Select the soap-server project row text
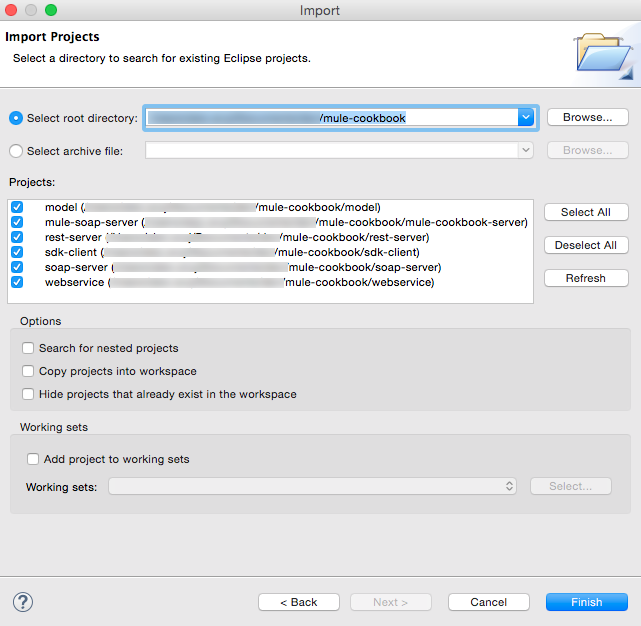The width and height of the screenshot is (641, 626). pos(243,267)
